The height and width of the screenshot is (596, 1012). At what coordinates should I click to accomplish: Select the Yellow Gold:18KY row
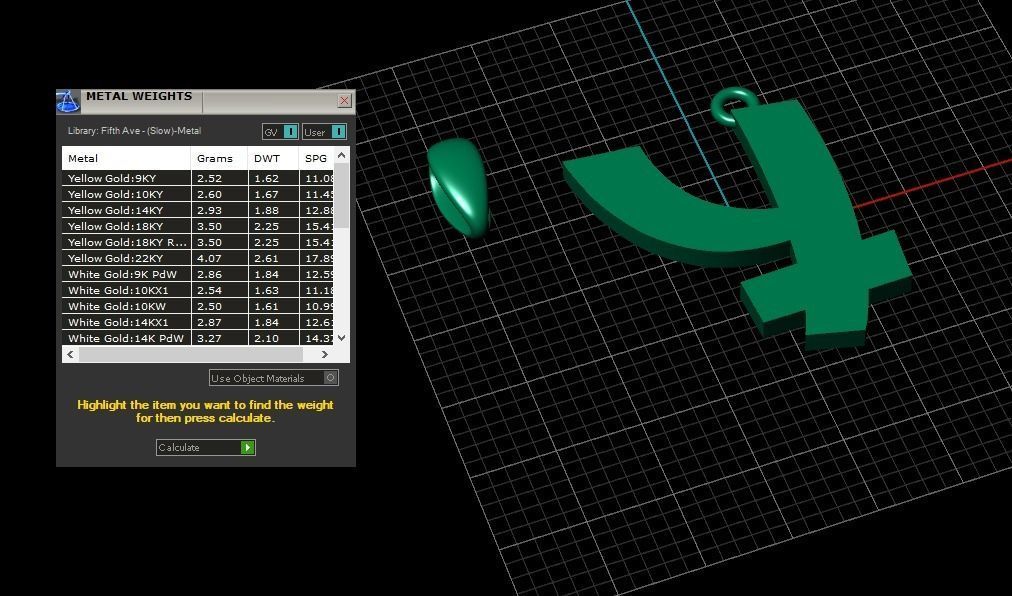click(x=198, y=227)
